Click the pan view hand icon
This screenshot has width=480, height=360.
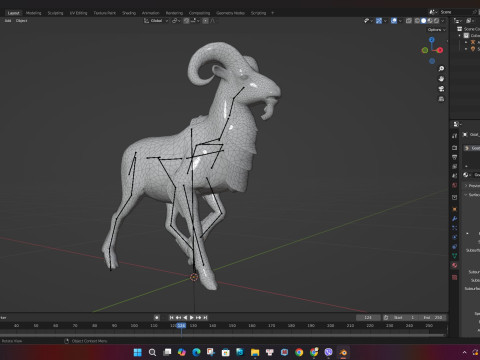point(441,79)
